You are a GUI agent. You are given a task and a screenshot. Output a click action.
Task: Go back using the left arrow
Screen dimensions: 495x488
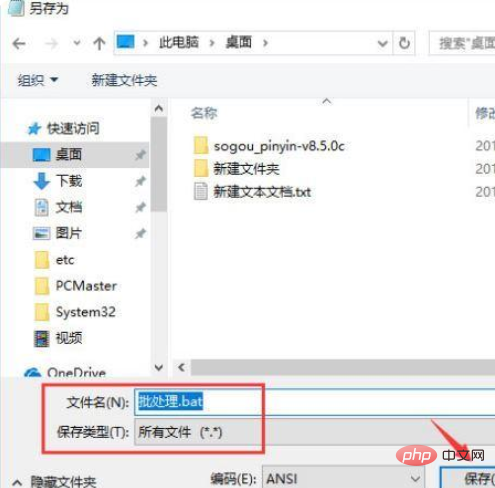[19, 44]
